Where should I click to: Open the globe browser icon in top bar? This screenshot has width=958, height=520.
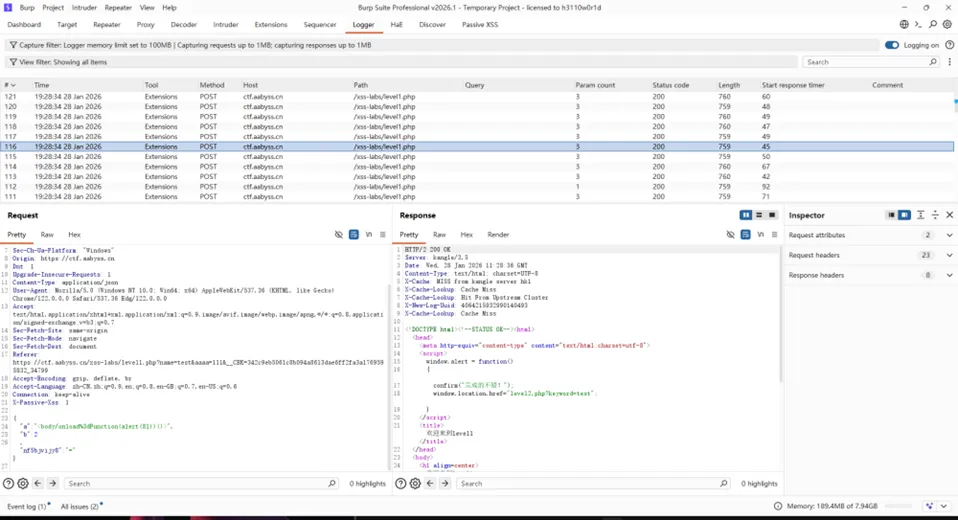pyautogui.click(x=904, y=24)
